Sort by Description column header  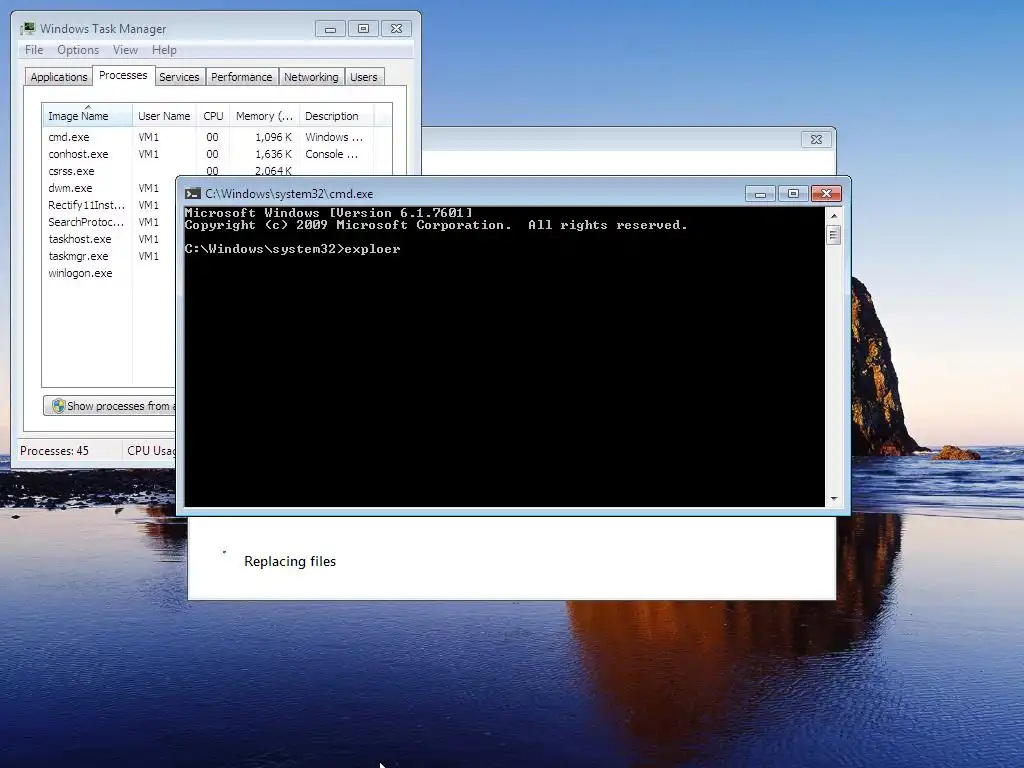(336, 116)
